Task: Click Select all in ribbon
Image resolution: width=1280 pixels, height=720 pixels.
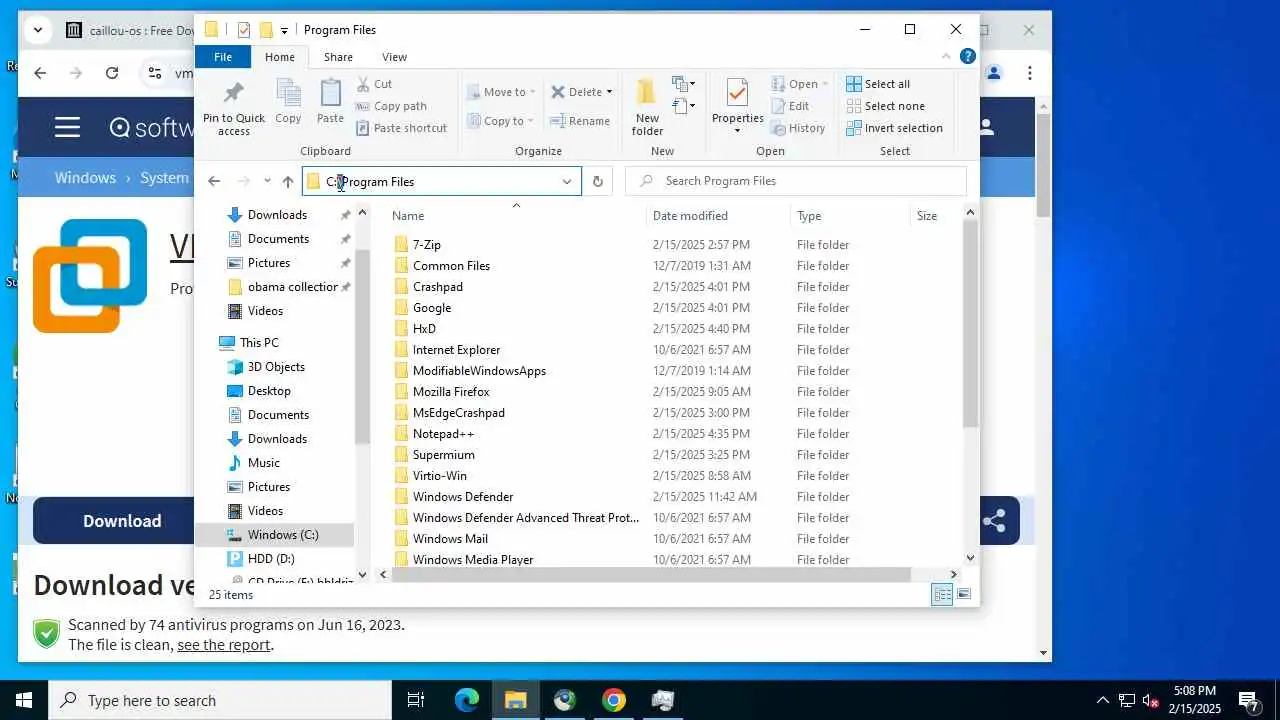Action: [x=878, y=84]
